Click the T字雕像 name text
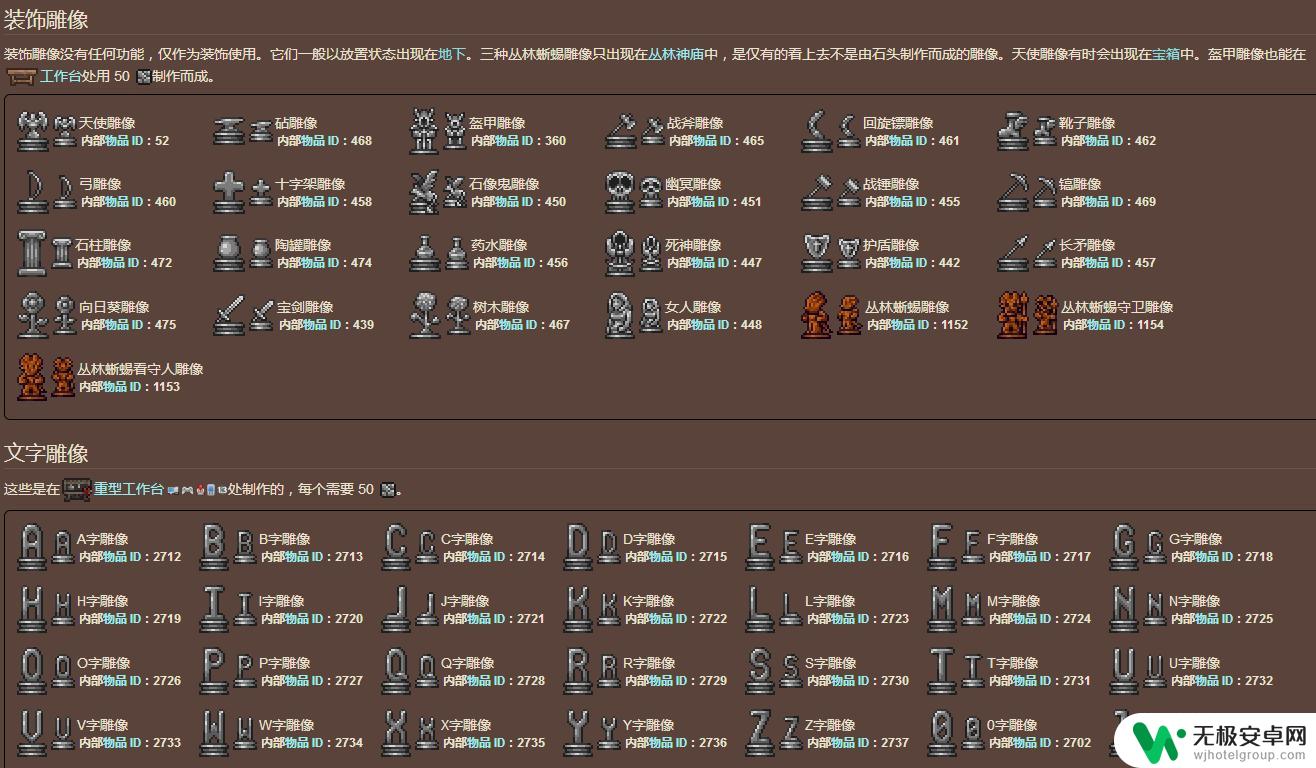Viewport: 1316px width, 768px height. click(x=1013, y=663)
